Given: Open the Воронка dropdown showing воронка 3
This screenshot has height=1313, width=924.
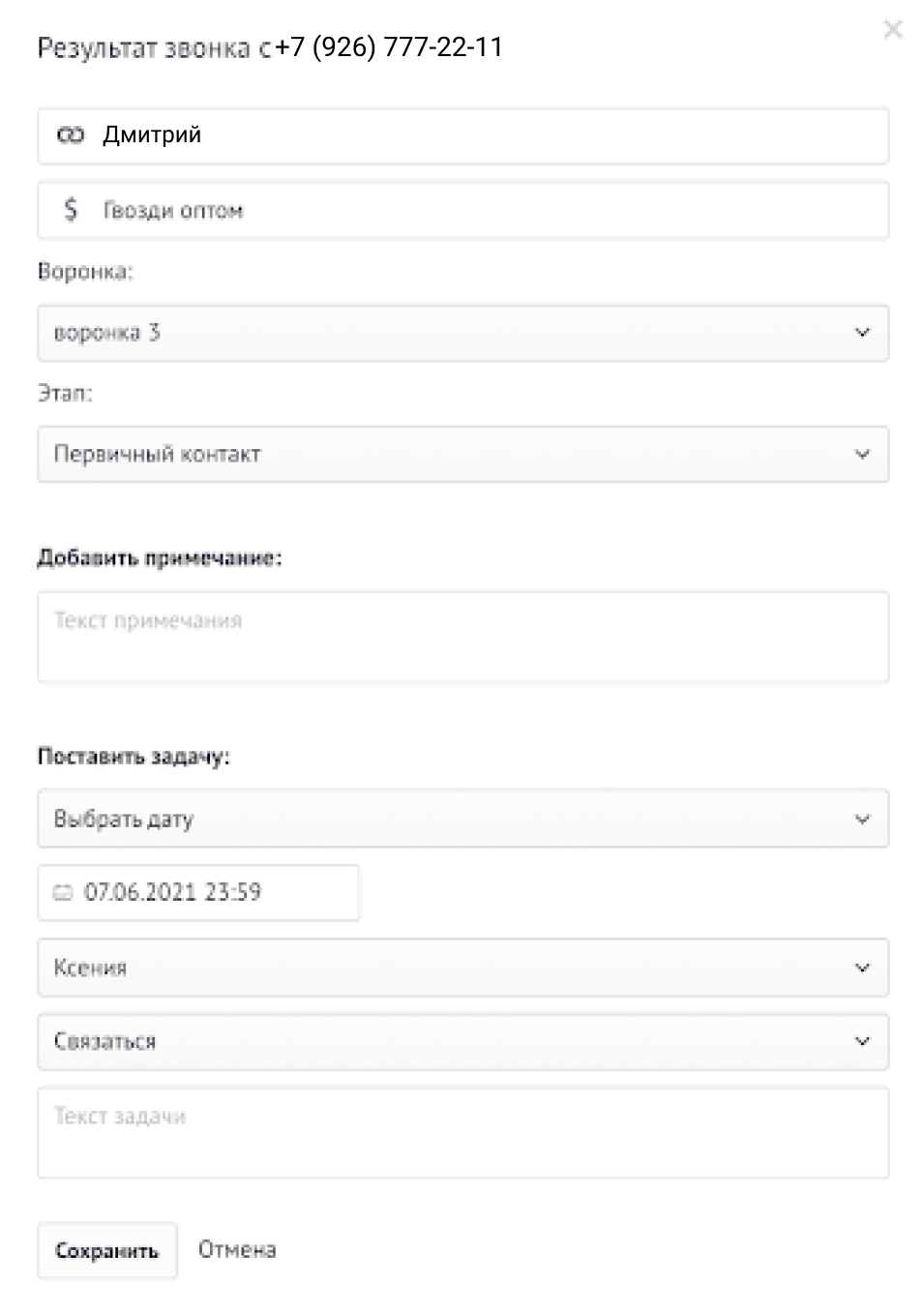Looking at the screenshot, I should point(462,334).
